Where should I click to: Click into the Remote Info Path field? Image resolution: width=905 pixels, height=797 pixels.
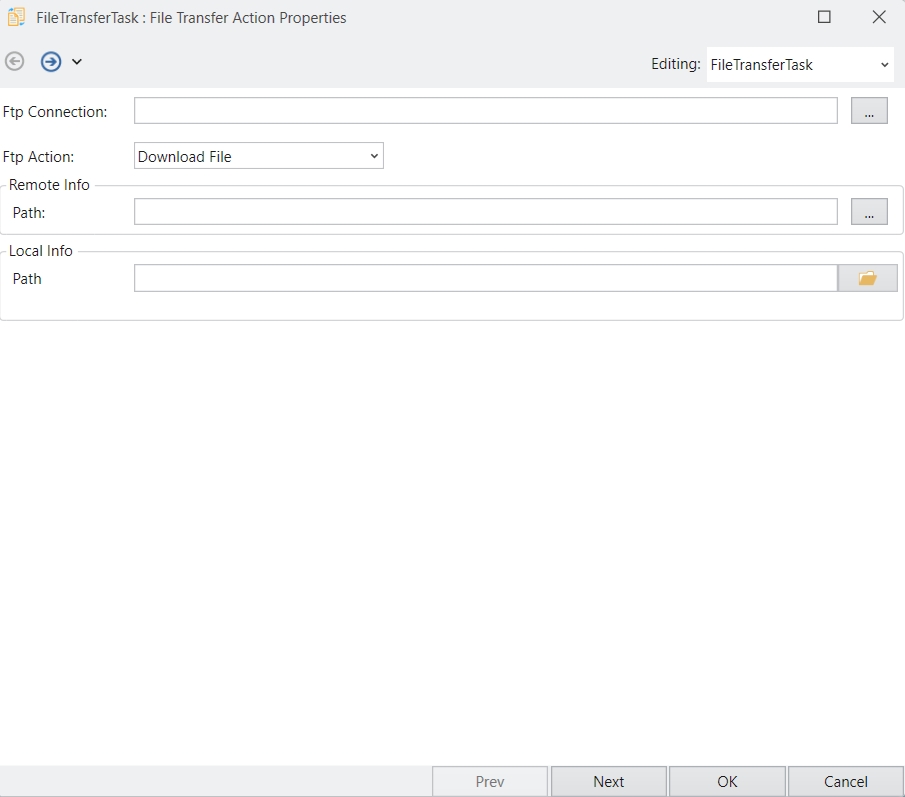tap(485, 212)
